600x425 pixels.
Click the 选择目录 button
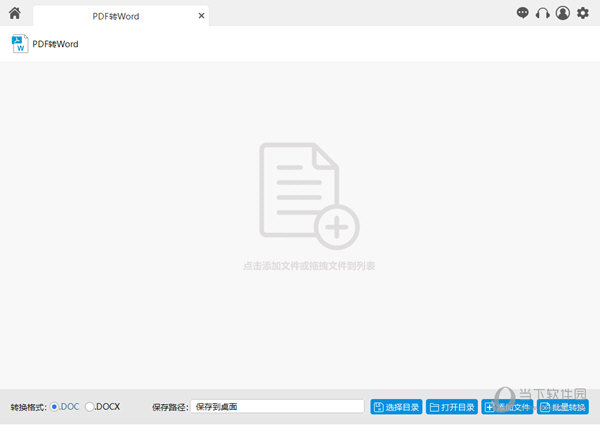(x=396, y=407)
